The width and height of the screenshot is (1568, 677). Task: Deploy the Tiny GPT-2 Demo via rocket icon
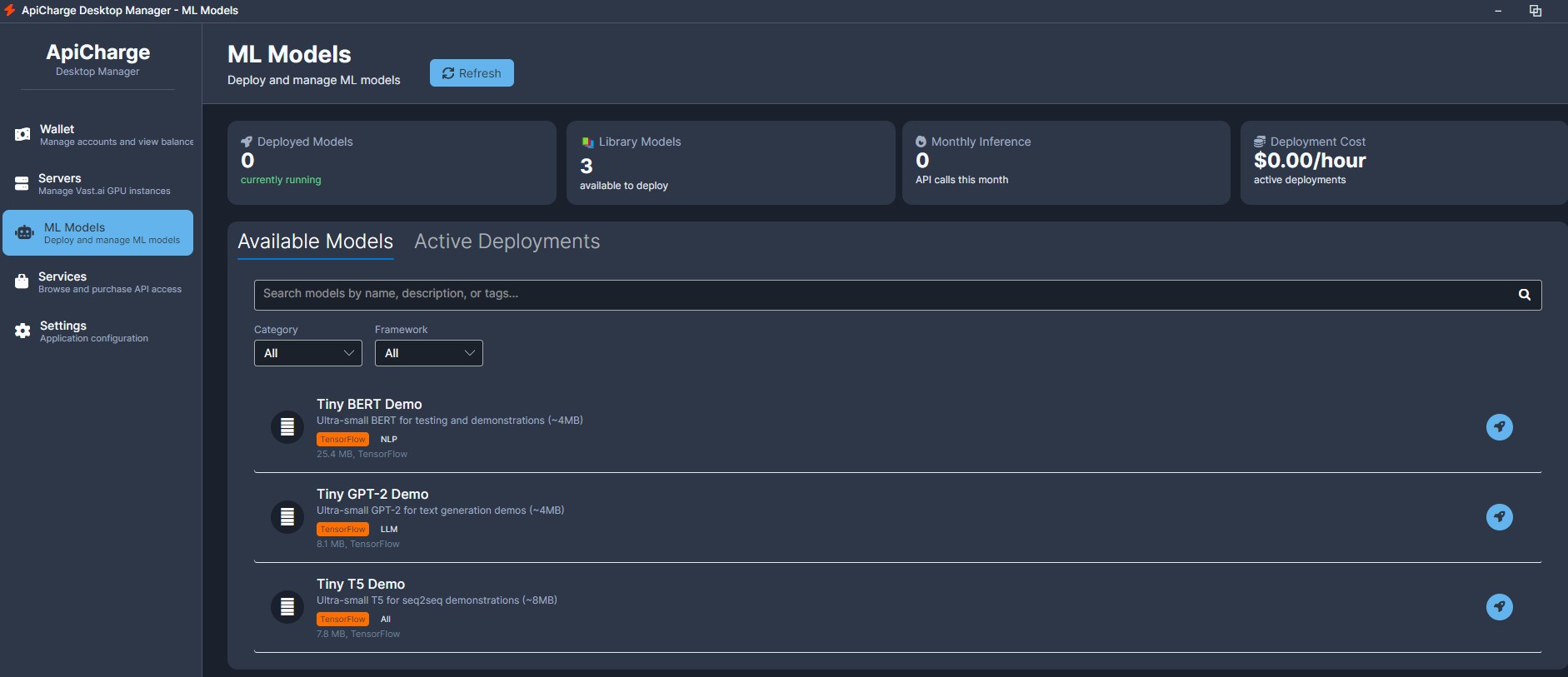click(x=1499, y=517)
